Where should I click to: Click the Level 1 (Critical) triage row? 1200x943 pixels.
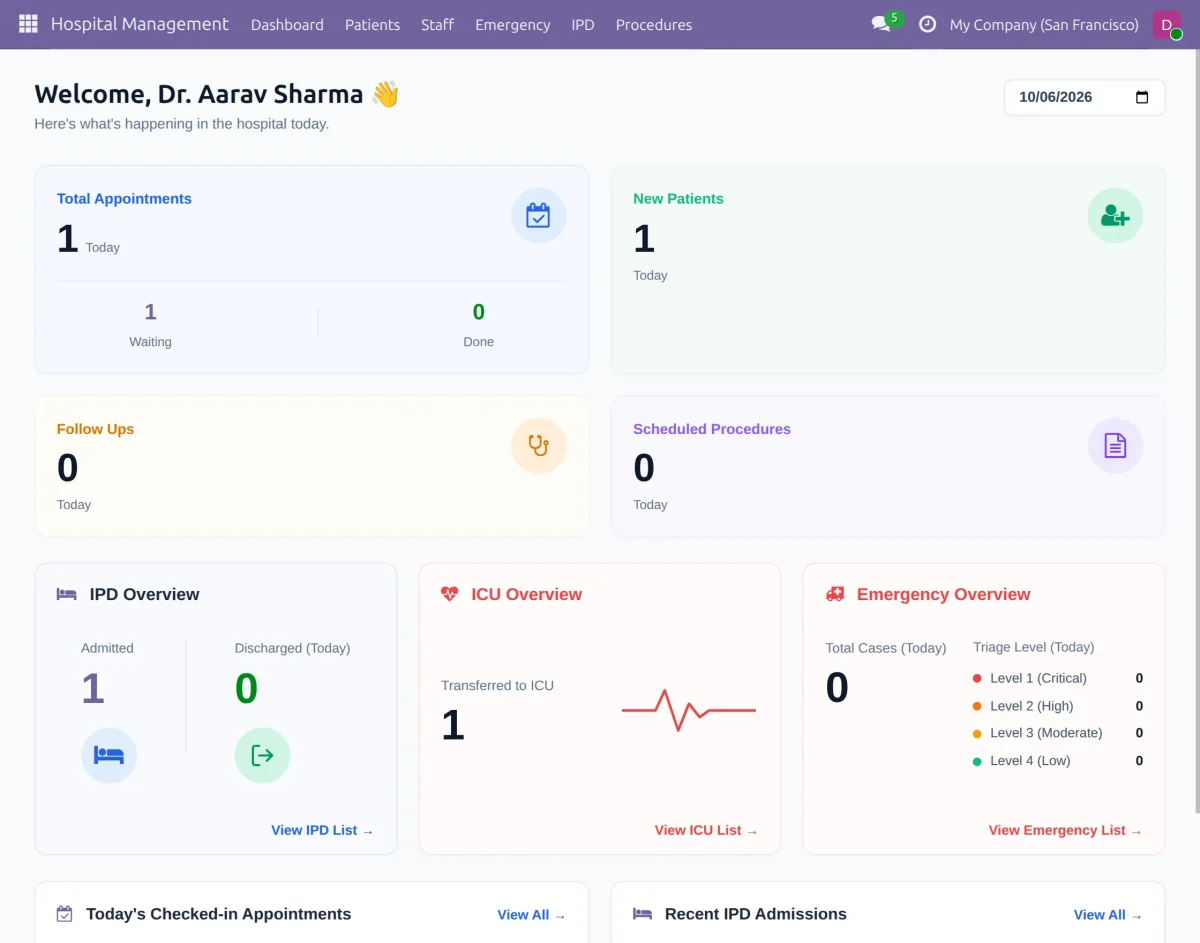(1057, 678)
